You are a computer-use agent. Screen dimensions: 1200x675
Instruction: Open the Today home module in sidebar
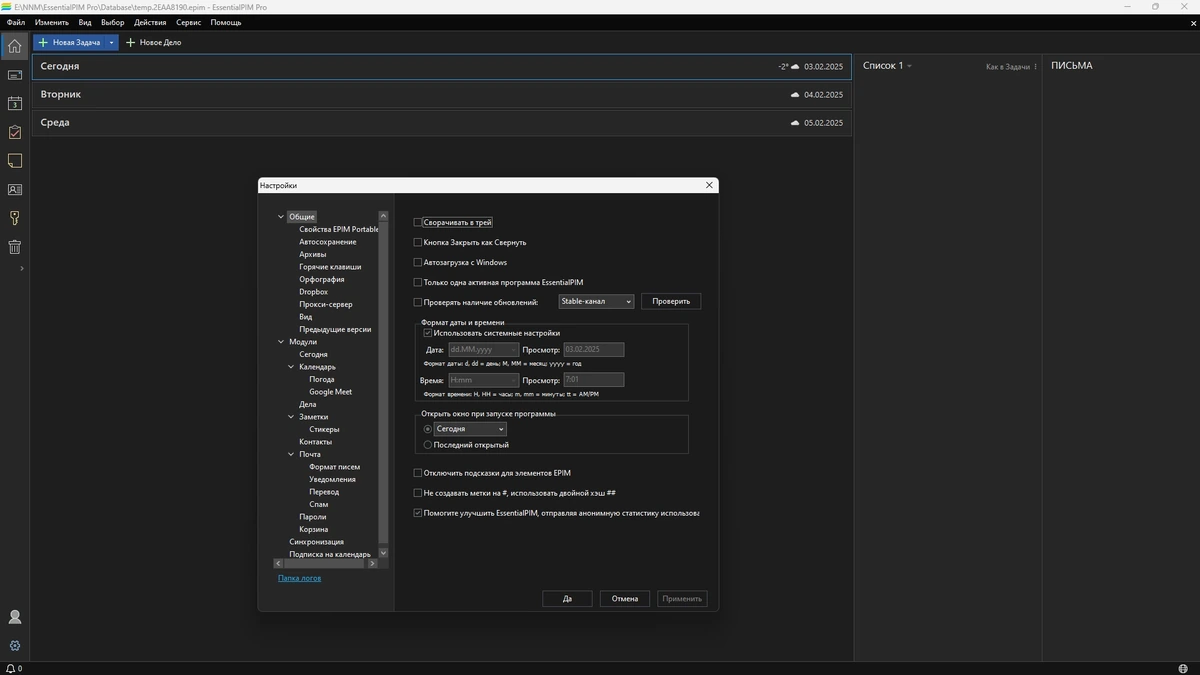click(14, 46)
